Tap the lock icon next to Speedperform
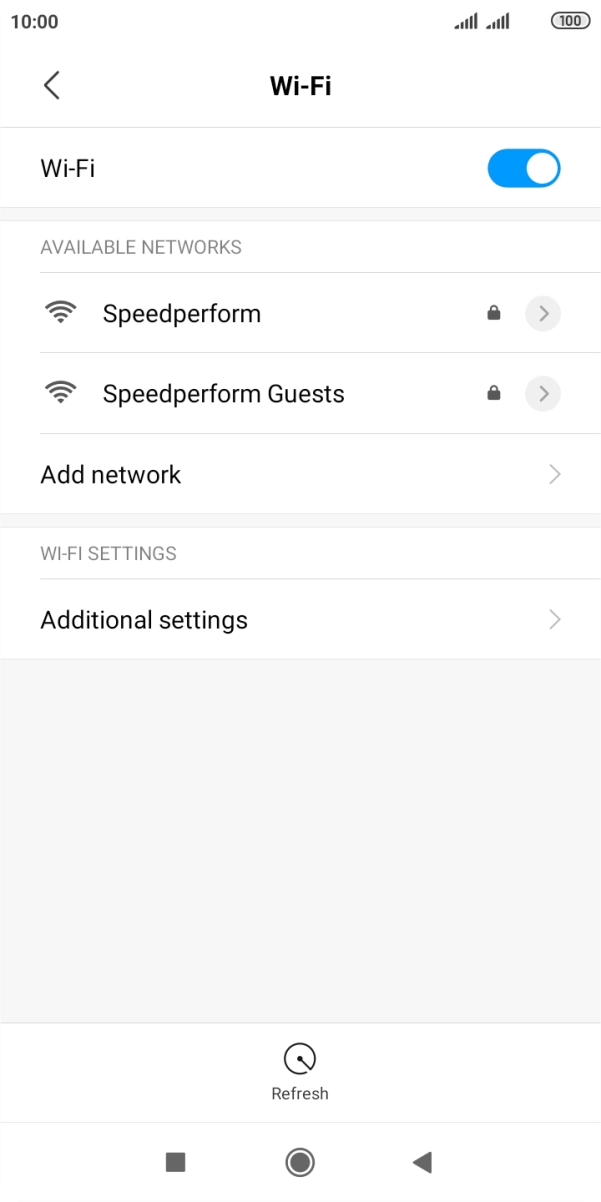The height and width of the screenshot is (1202, 601). click(x=494, y=313)
